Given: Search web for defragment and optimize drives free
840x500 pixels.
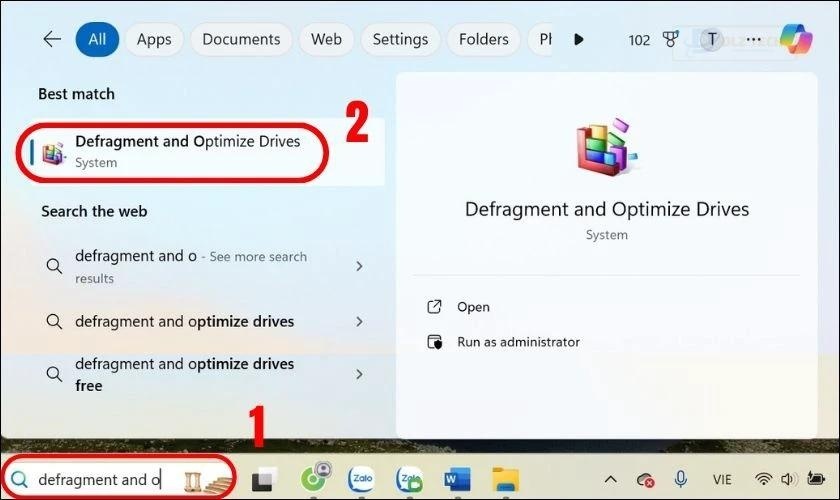Looking at the screenshot, I should (x=185, y=374).
